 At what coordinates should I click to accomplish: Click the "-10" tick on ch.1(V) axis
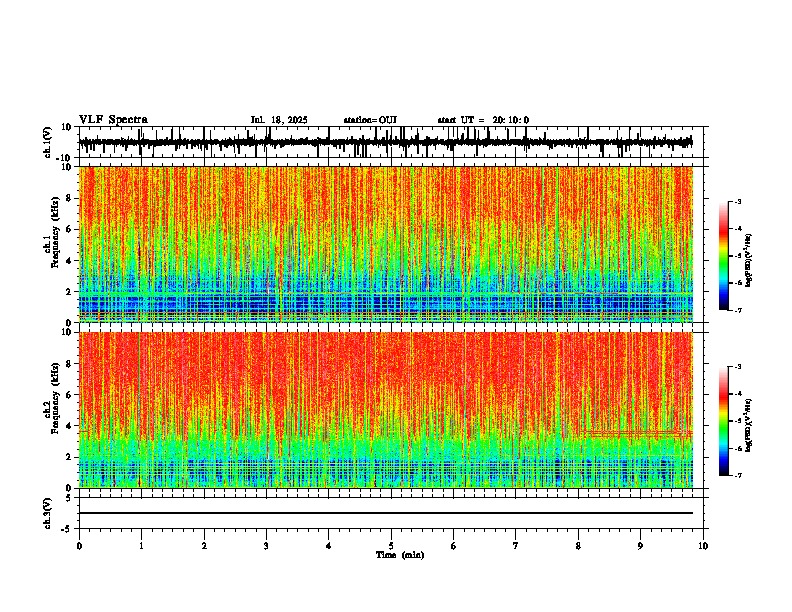pos(65,158)
